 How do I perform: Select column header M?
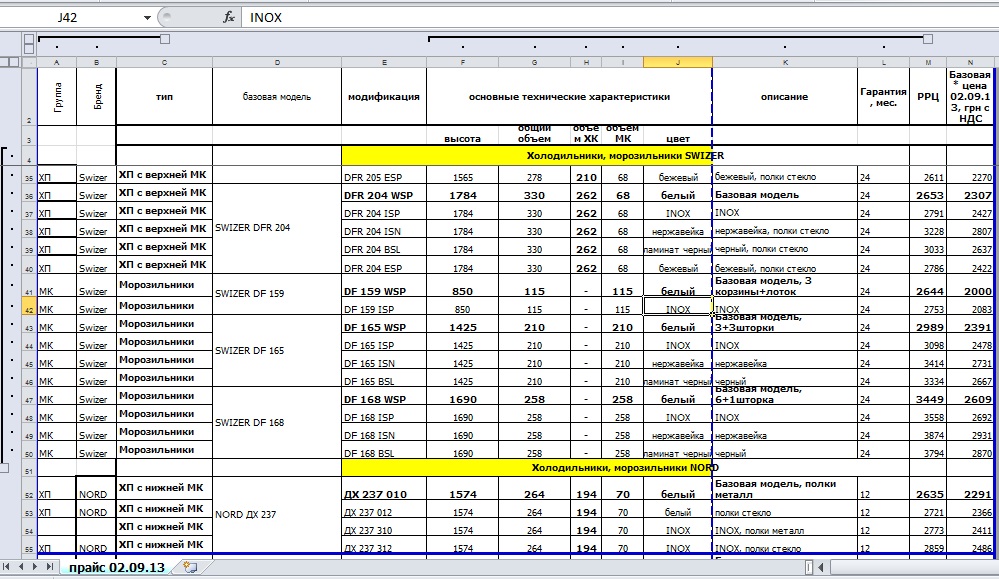tap(928, 62)
